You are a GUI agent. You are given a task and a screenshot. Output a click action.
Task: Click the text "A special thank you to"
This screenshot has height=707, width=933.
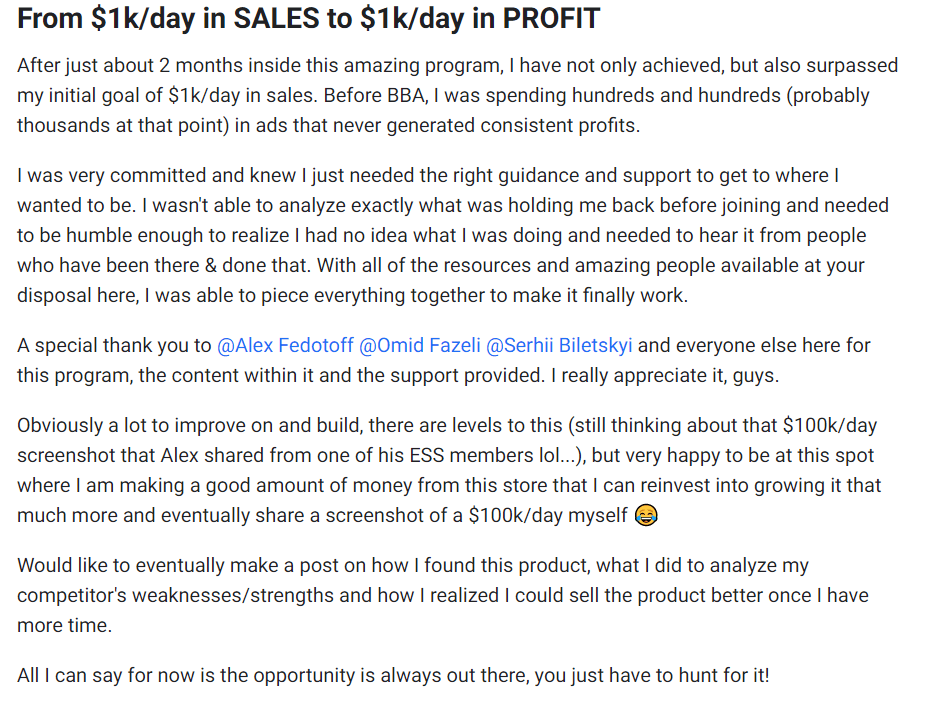pyautogui.click(x=114, y=346)
